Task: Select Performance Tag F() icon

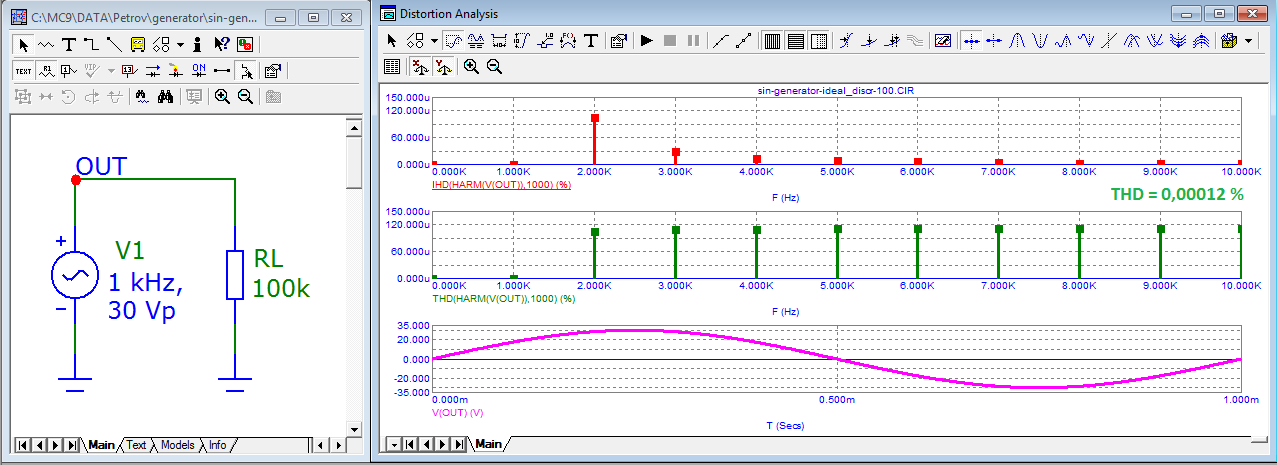Action: pos(568,41)
